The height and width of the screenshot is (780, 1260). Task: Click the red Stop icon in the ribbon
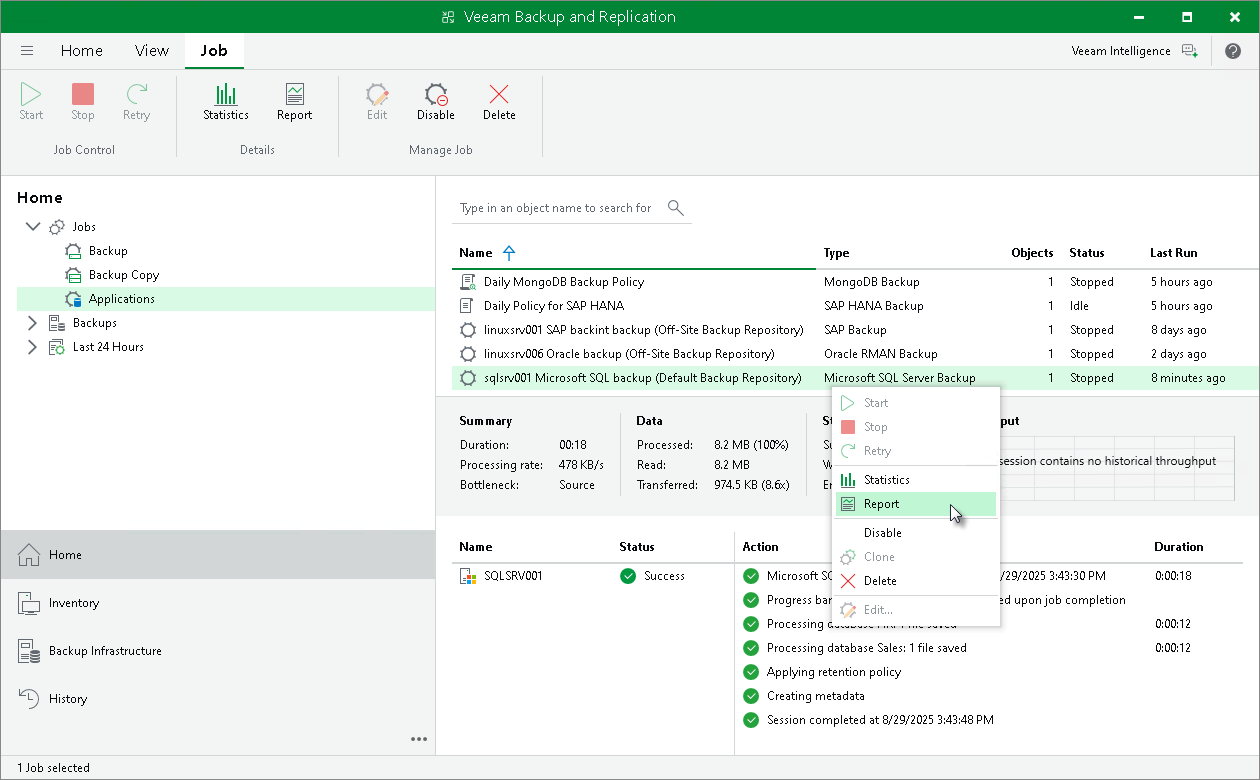(82, 100)
